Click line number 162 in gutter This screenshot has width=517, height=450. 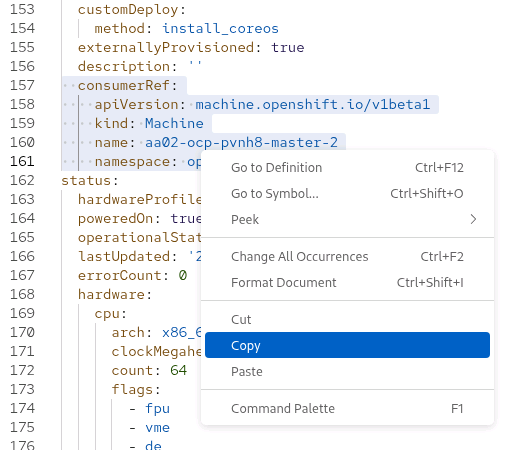click(22, 180)
